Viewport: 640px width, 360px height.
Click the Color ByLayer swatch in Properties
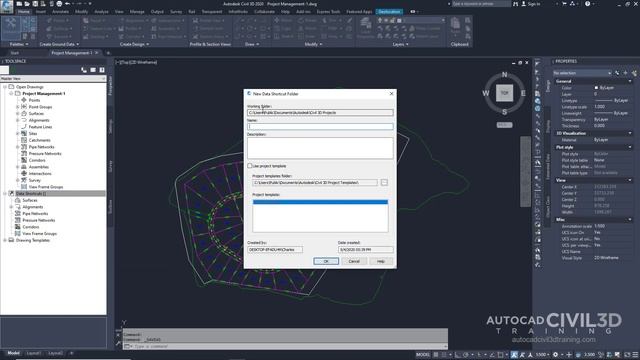[x=596, y=88]
